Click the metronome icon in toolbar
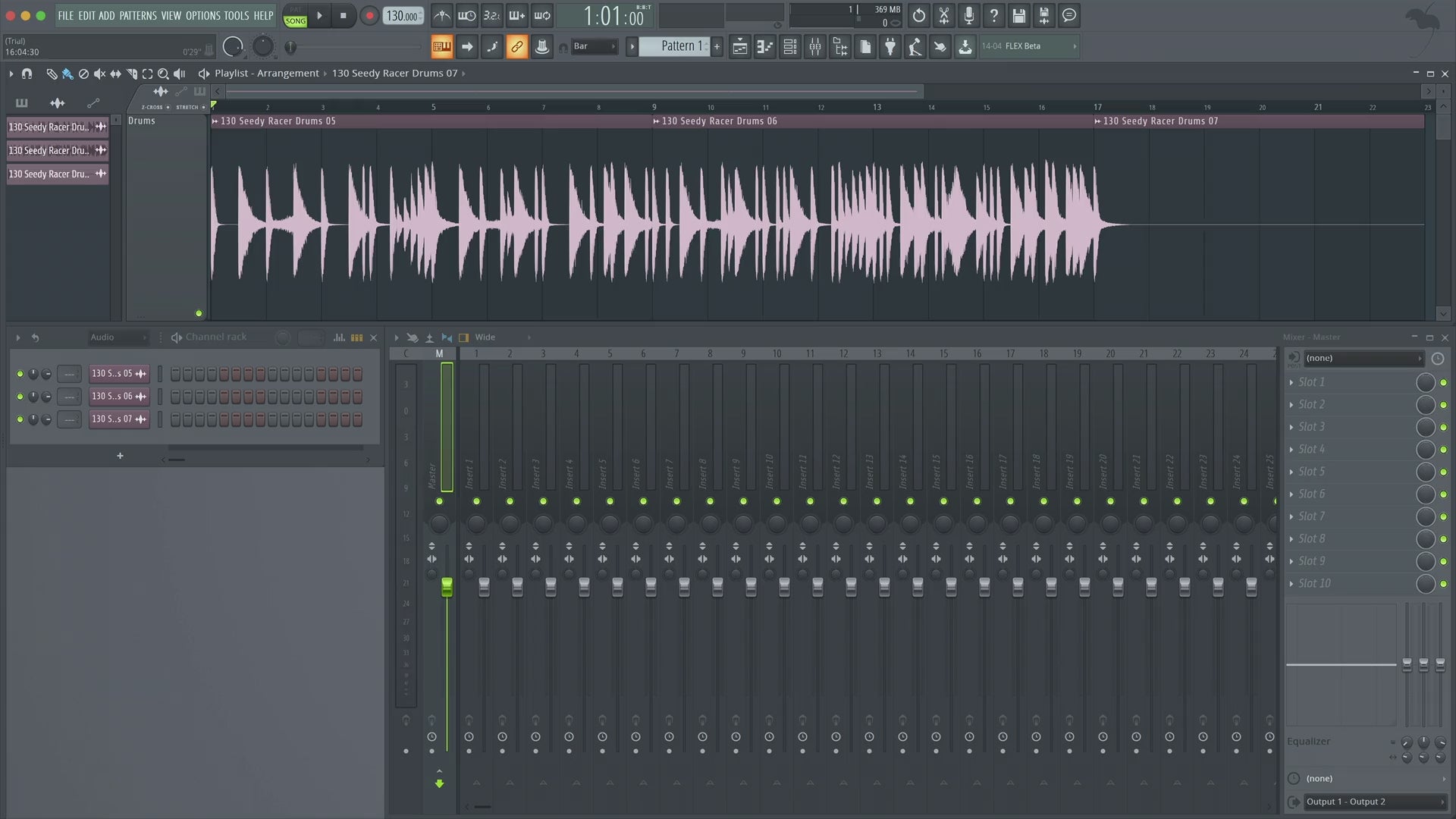The height and width of the screenshot is (819, 1456). (441, 15)
